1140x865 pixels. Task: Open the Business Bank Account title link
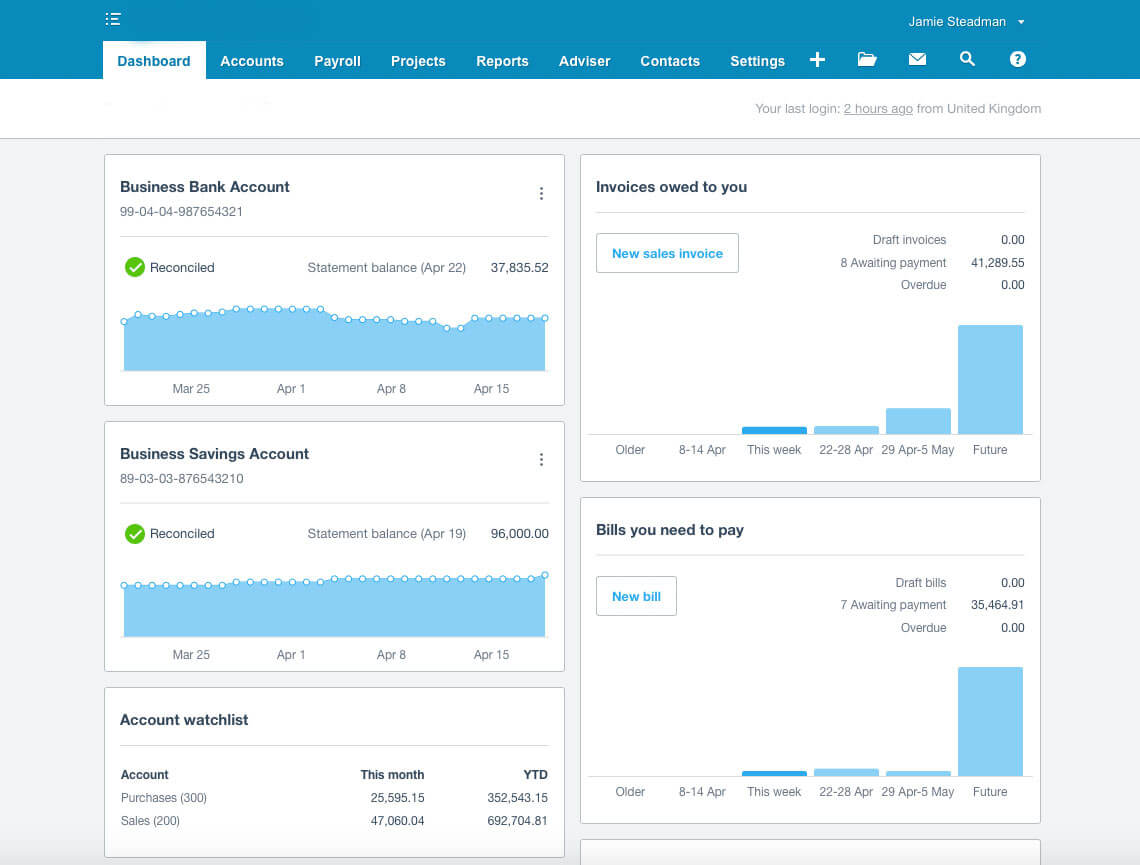[x=204, y=187]
